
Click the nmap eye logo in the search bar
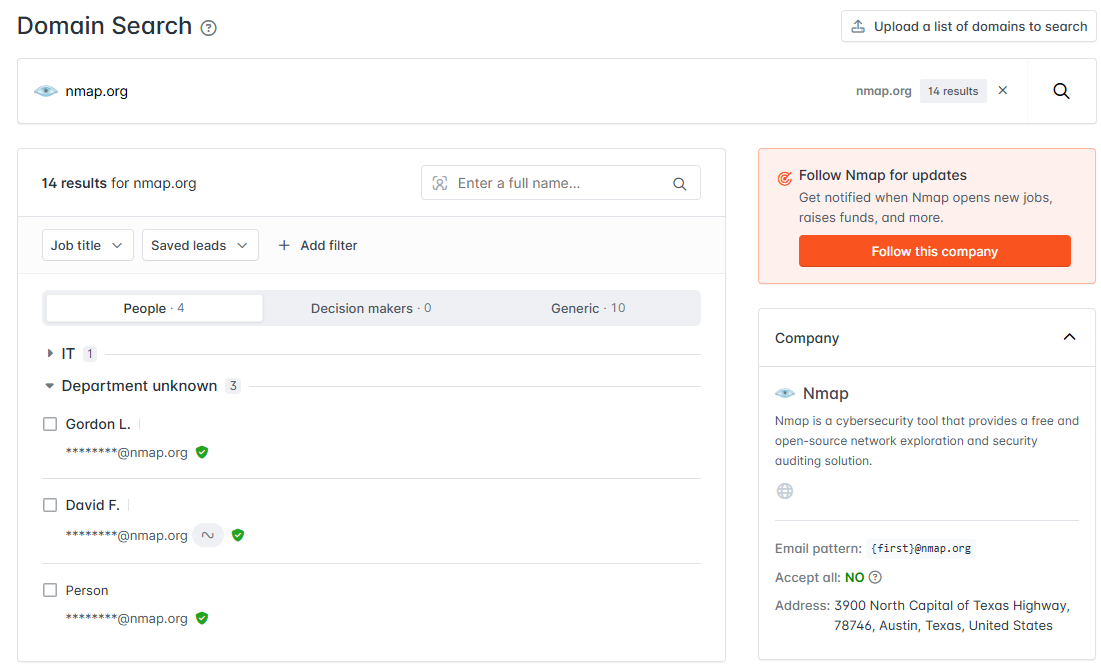pos(46,91)
